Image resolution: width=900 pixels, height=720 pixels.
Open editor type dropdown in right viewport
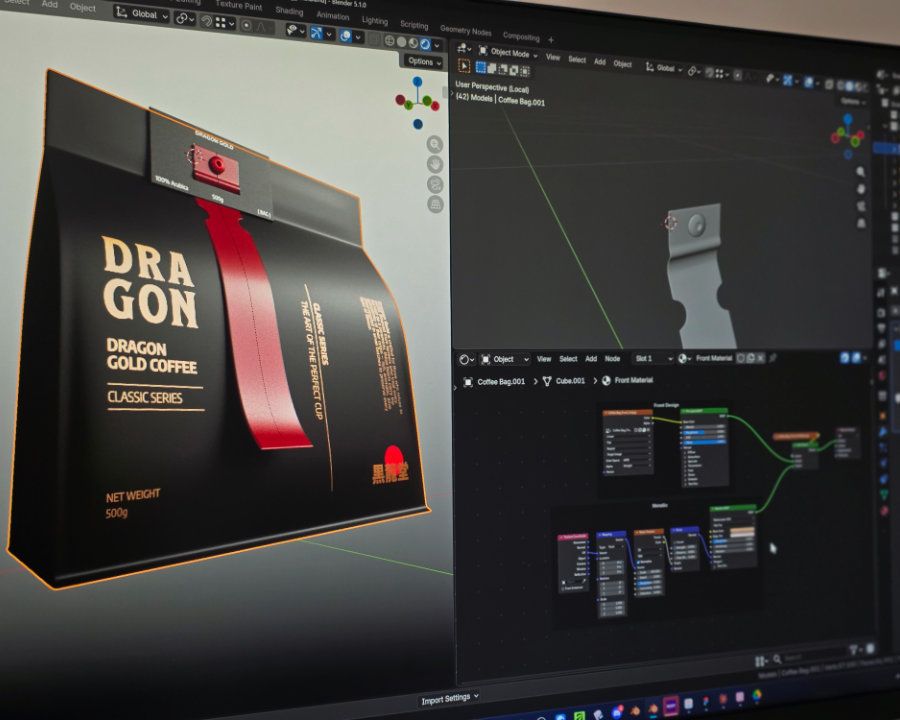click(x=464, y=49)
